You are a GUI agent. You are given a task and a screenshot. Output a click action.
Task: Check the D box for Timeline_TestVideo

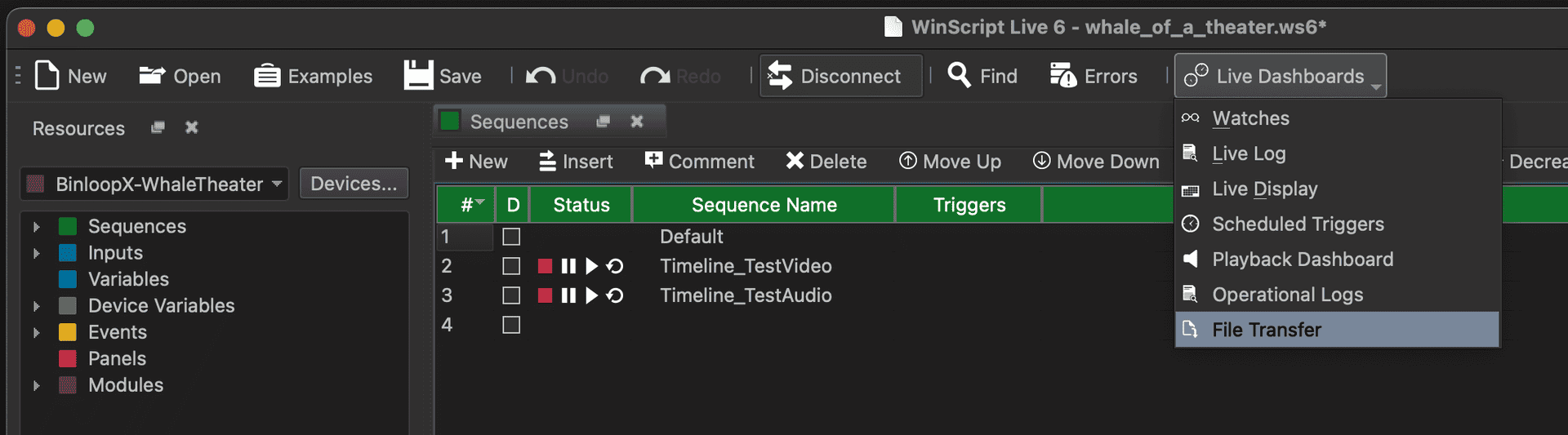tap(511, 266)
